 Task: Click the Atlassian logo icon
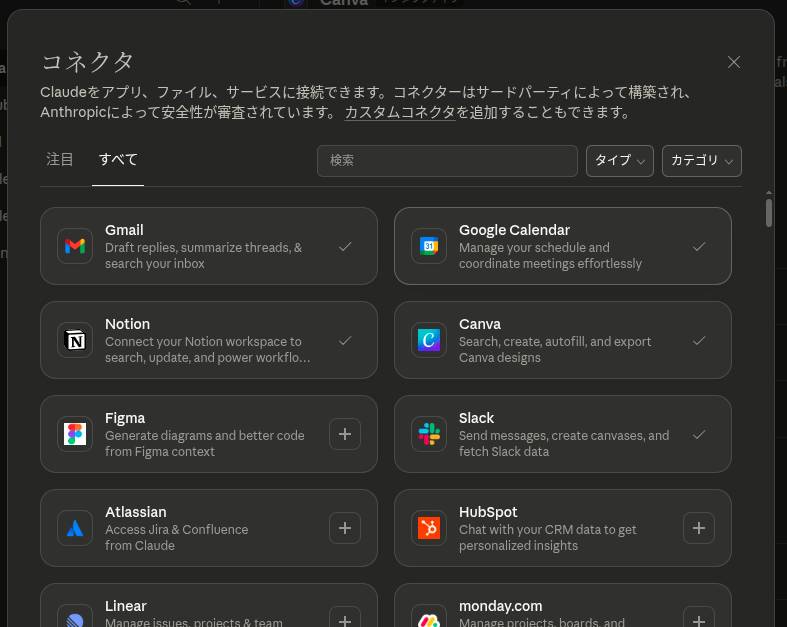coord(75,528)
